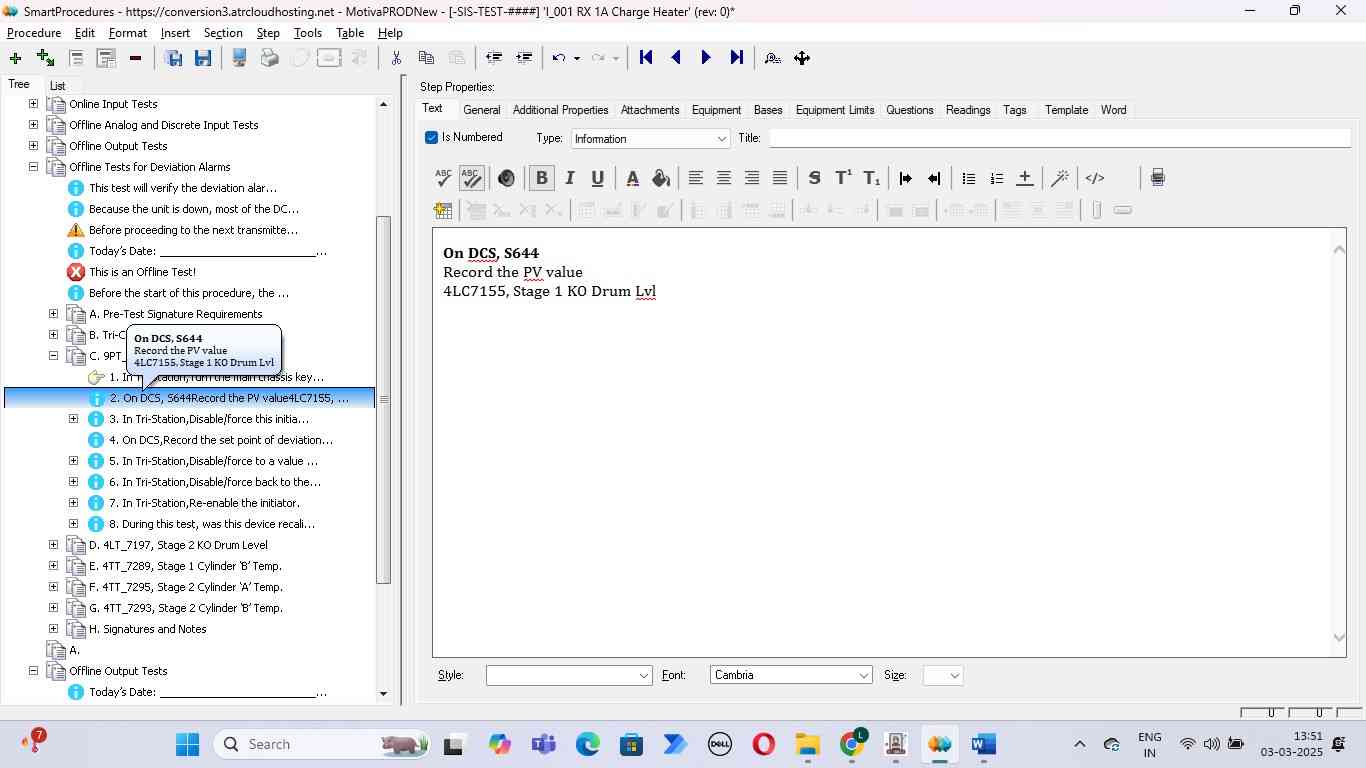Image resolution: width=1366 pixels, height=768 pixels.
Task: Expand H. Signatures and Notes node
Action: pos(53,629)
